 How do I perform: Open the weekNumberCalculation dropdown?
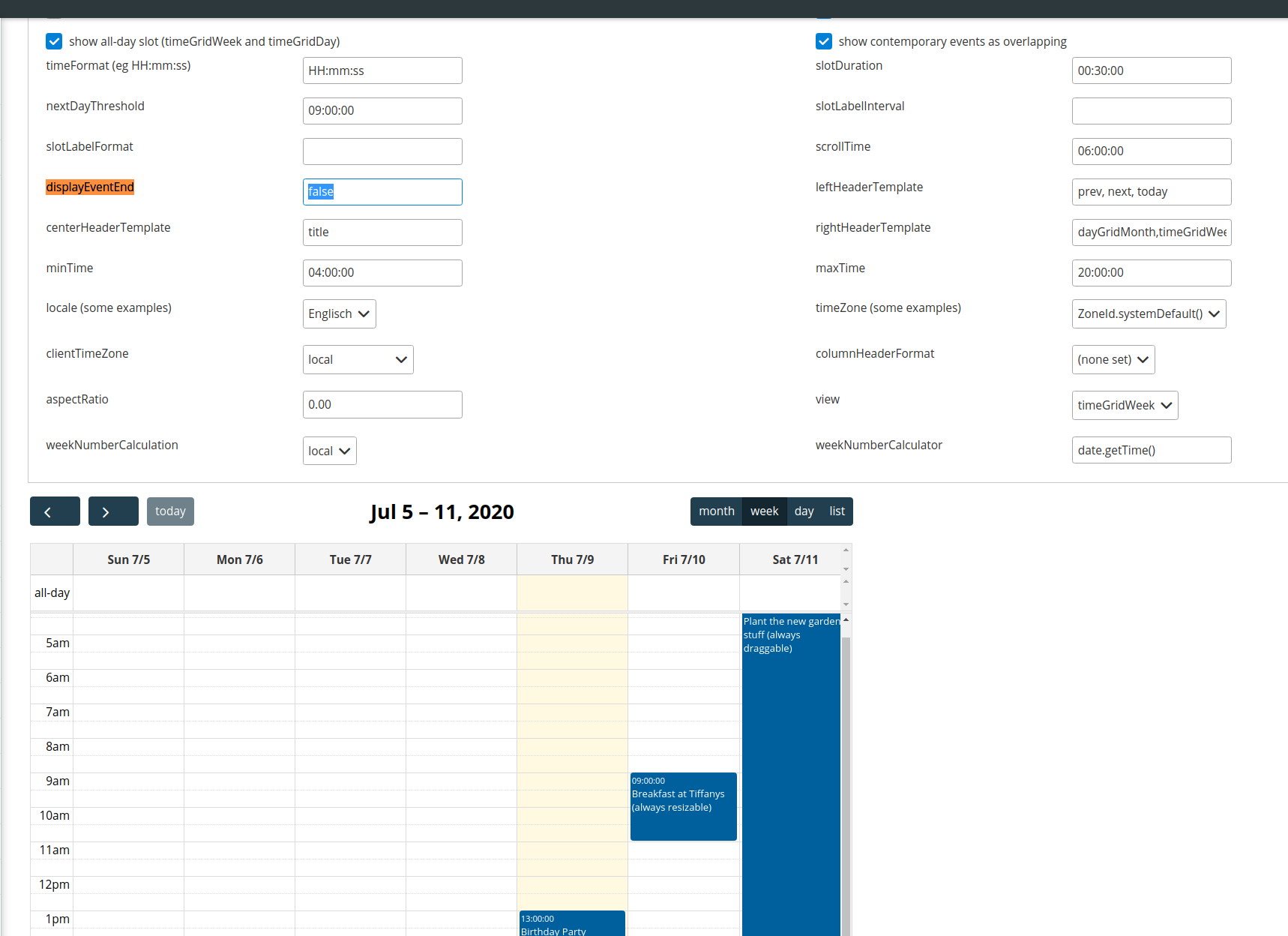[x=329, y=450]
